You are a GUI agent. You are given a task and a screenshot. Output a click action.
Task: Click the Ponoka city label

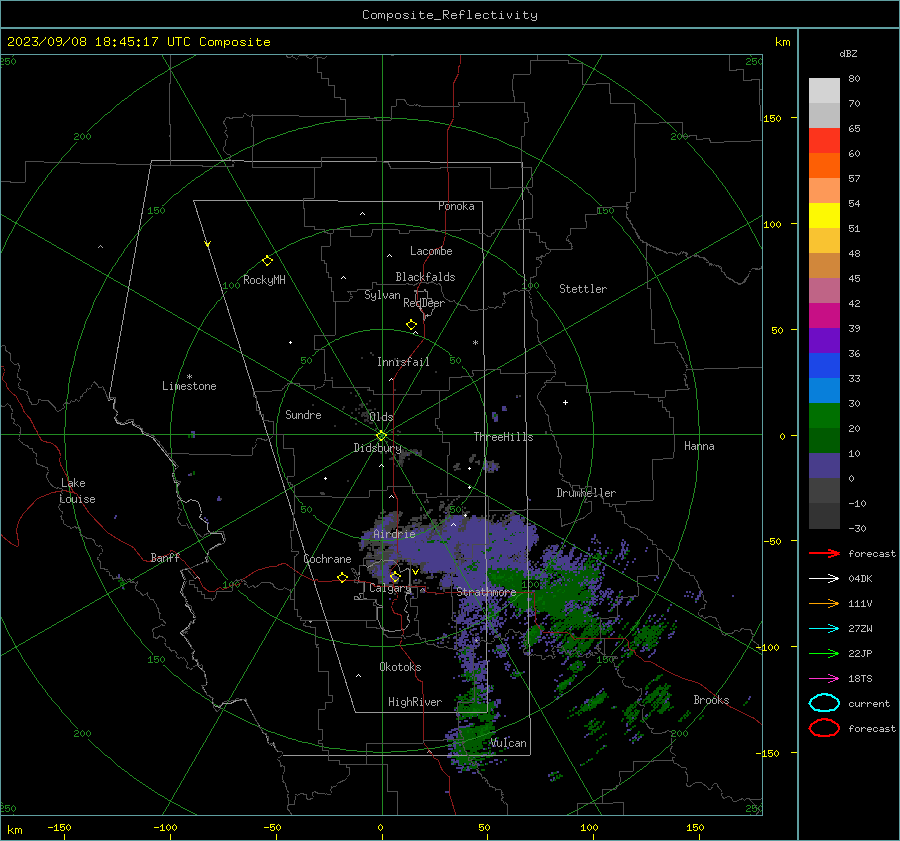click(456, 206)
